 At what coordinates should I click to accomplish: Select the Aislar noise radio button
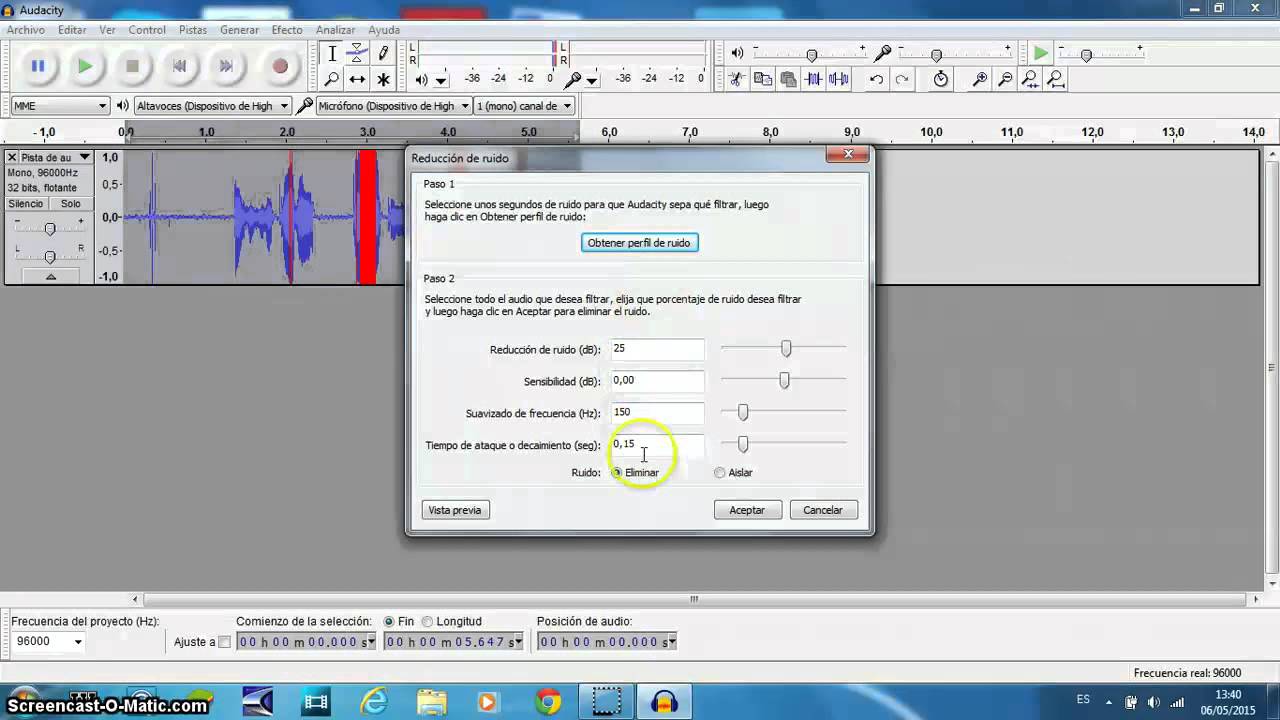pos(720,473)
